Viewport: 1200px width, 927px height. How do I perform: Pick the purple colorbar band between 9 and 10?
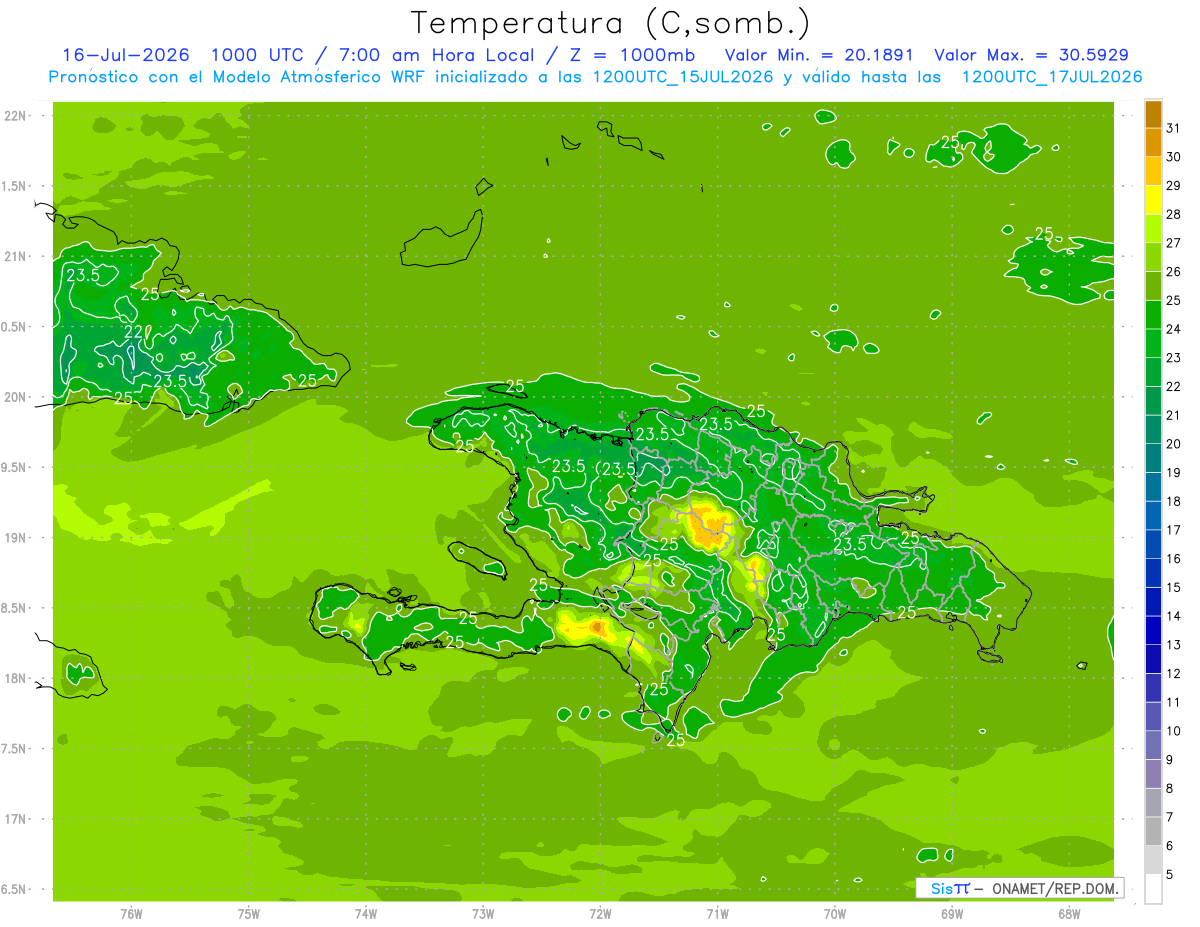(1153, 745)
